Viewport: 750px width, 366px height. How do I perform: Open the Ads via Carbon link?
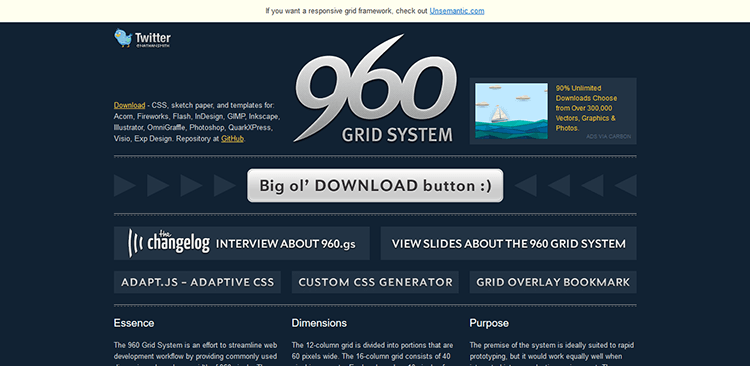click(608, 136)
